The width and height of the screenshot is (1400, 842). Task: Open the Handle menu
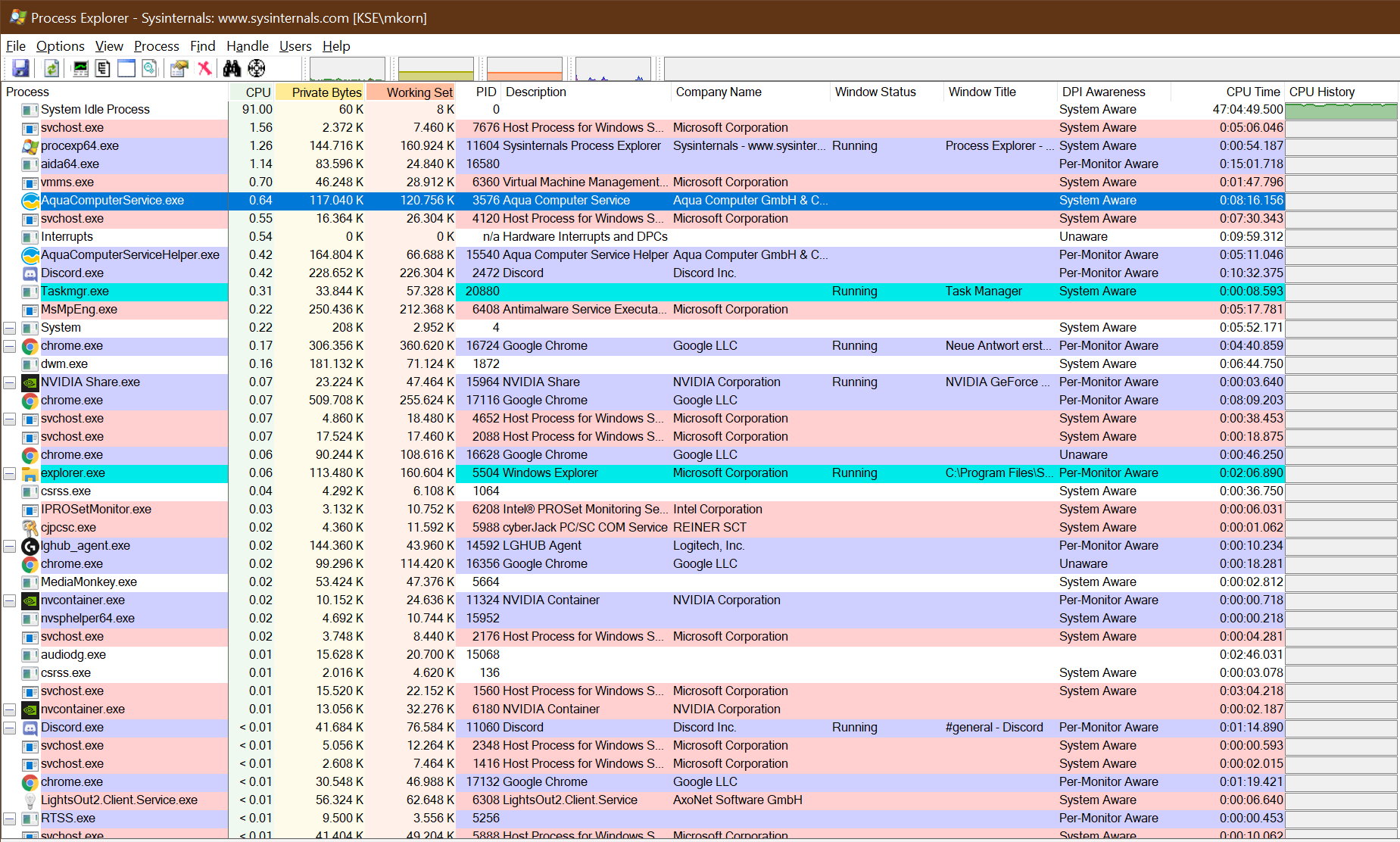tap(247, 46)
